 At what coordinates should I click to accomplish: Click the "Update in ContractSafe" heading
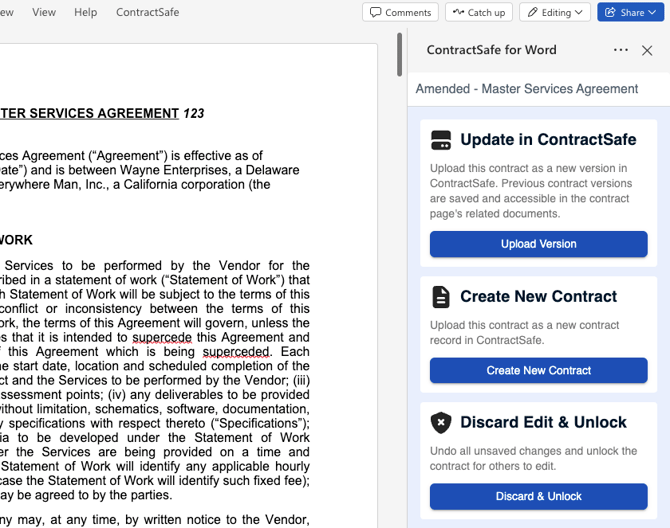point(548,140)
